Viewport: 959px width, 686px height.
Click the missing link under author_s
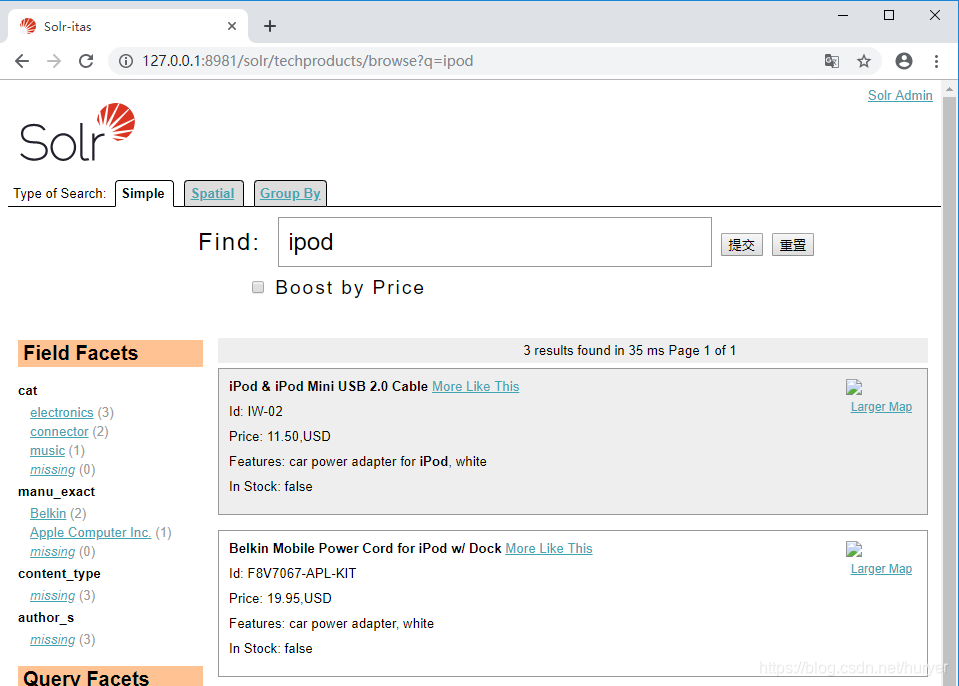point(53,640)
